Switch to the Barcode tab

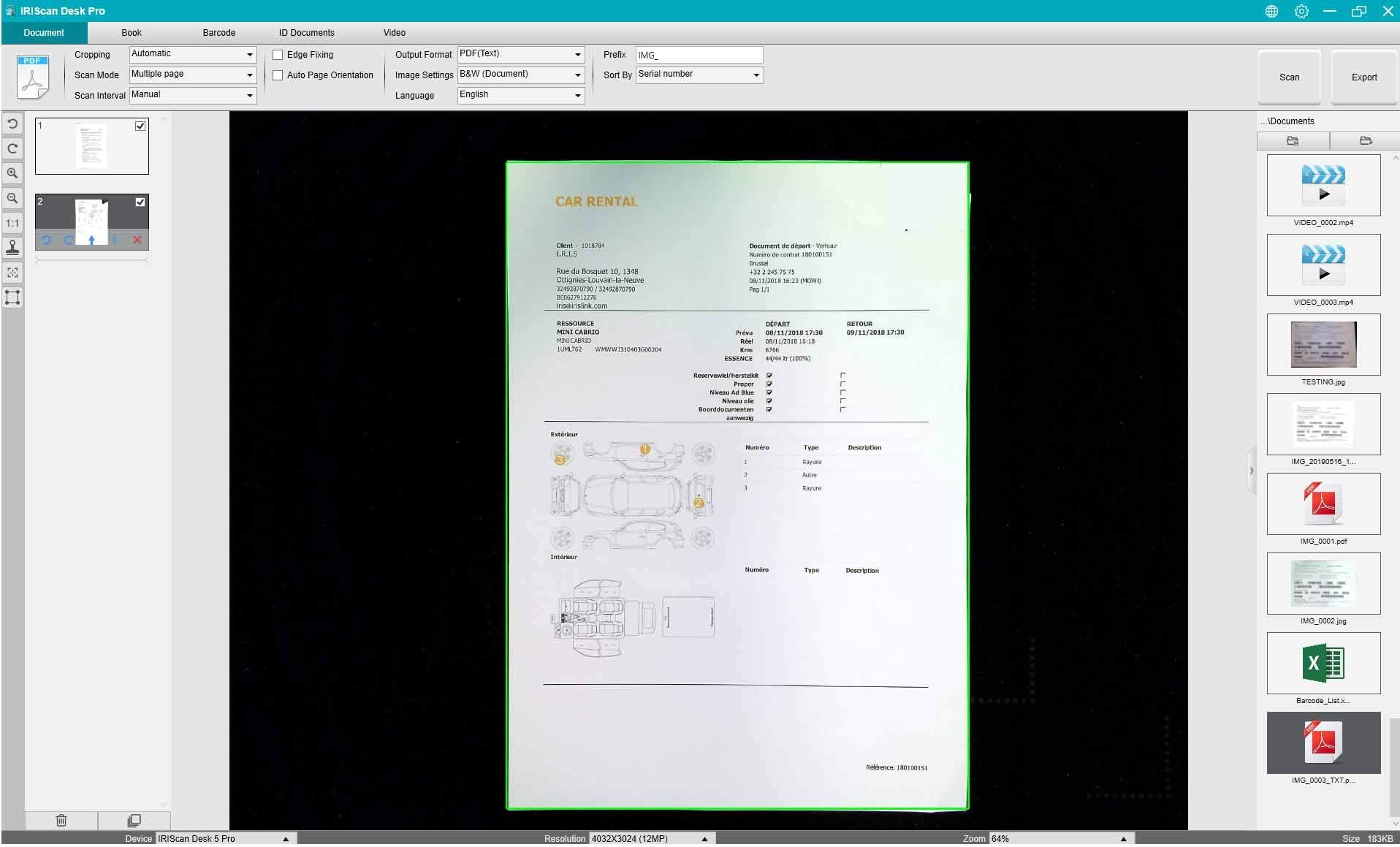tap(218, 33)
